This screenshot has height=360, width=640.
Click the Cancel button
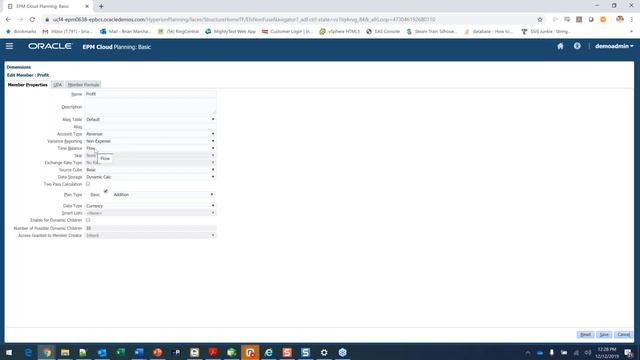(624, 335)
